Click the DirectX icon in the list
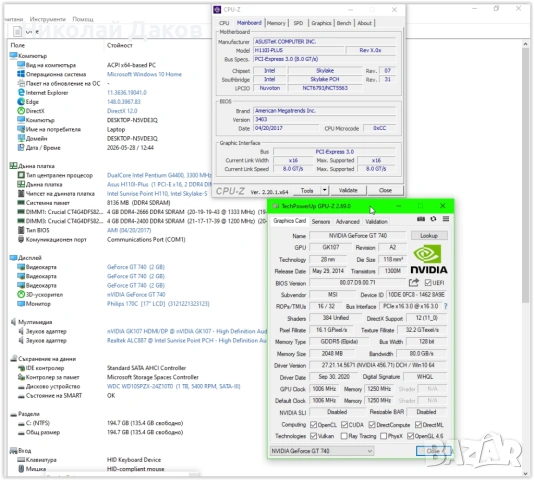Viewport: 534px width, 480px height. [x=21, y=111]
